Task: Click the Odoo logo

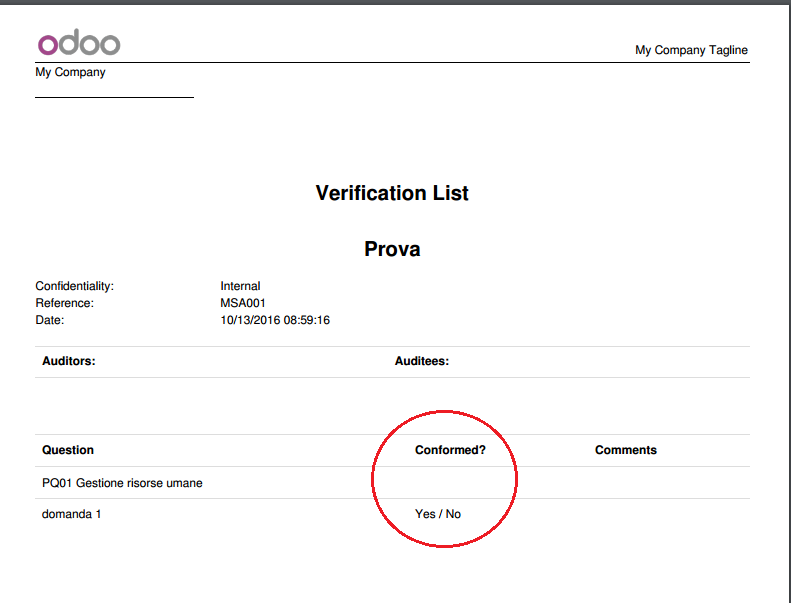Action: click(79, 42)
